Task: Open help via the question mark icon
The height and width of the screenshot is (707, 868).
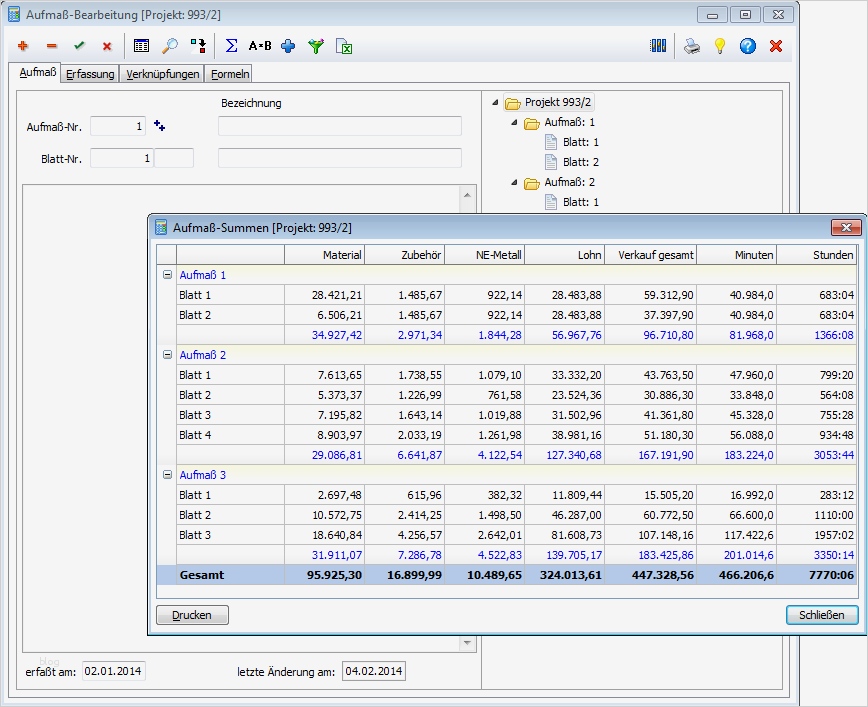Action: pyautogui.click(x=750, y=45)
